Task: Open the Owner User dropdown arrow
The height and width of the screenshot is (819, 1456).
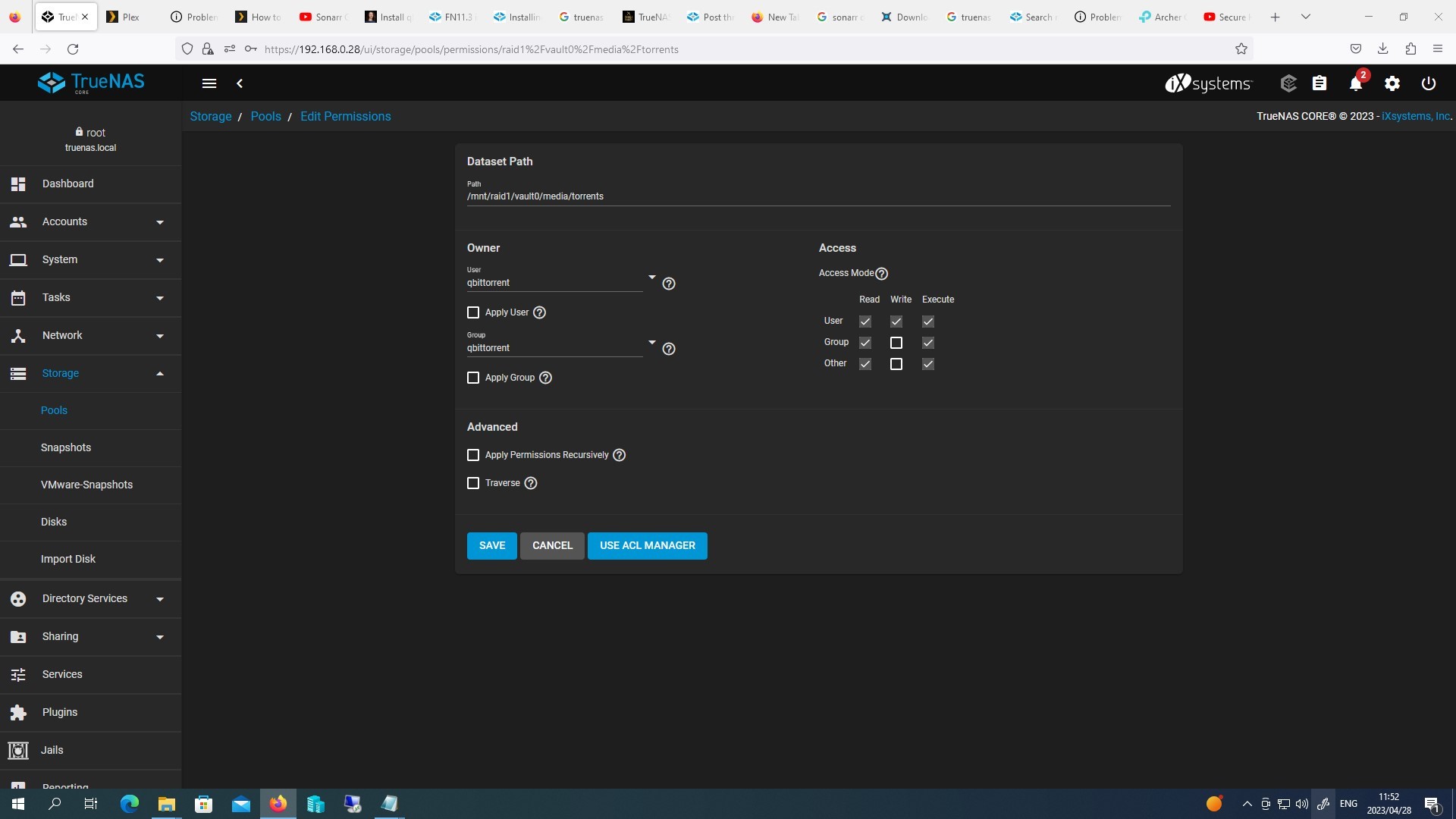Action: click(x=651, y=278)
